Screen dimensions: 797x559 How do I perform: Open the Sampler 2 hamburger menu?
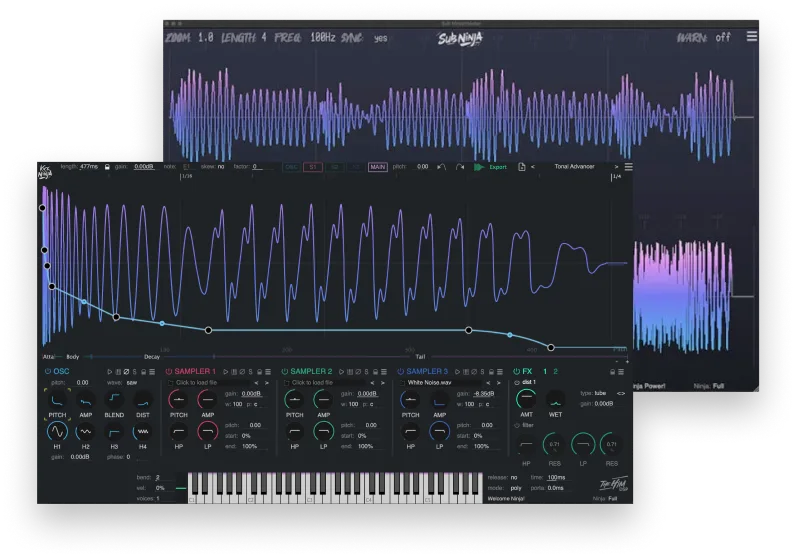point(384,372)
